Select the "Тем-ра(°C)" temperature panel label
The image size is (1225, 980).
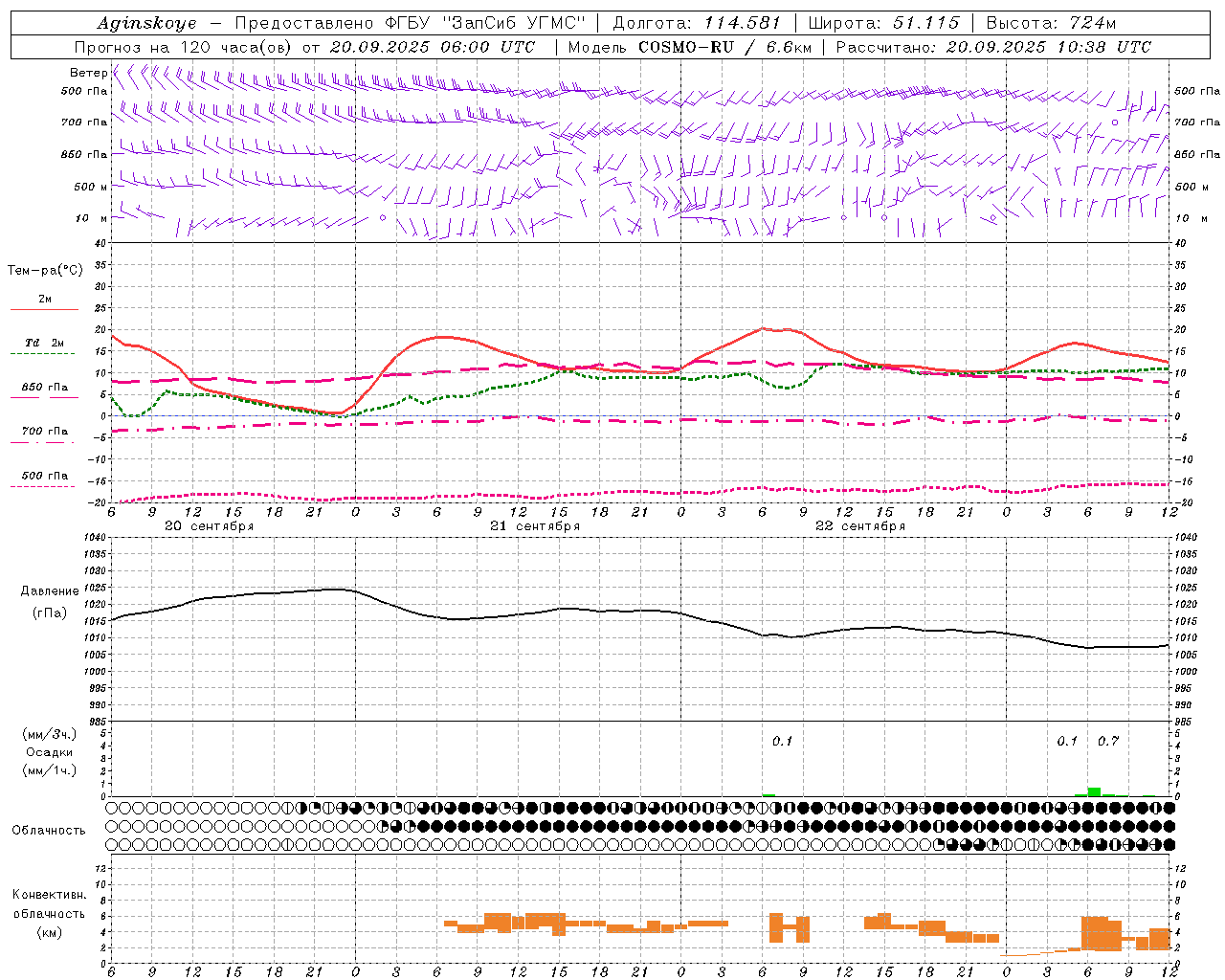pyautogui.click(x=46, y=271)
